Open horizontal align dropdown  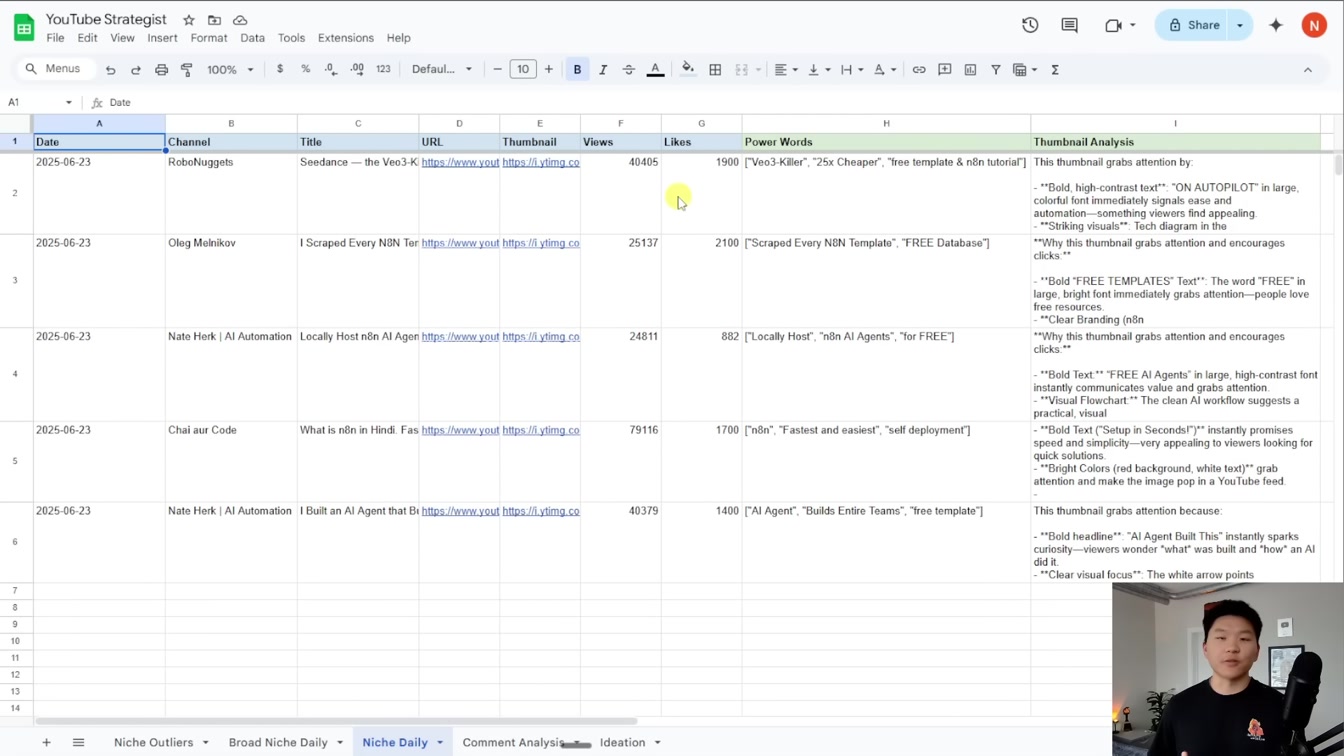786,70
